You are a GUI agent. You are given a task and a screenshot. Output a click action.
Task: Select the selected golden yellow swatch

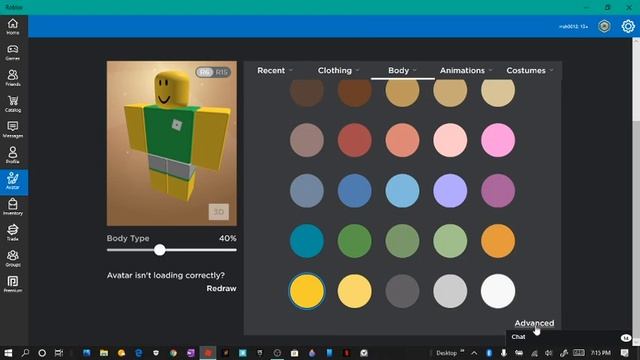pyautogui.click(x=307, y=291)
